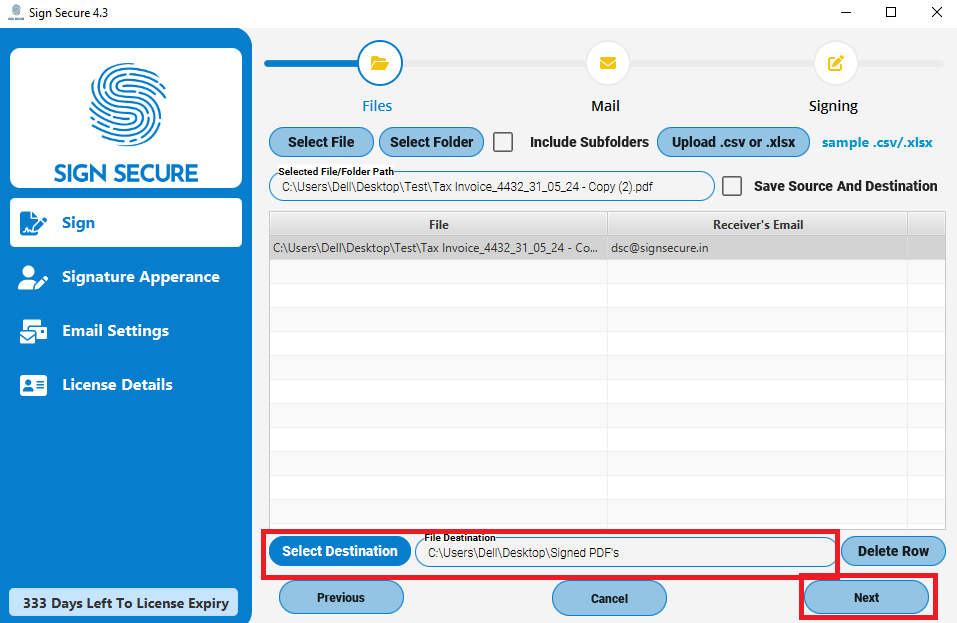The width and height of the screenshot is (957, 623).
Task: Select the Tax Invoice_4432 file cell
Action: tap(438, 248)
